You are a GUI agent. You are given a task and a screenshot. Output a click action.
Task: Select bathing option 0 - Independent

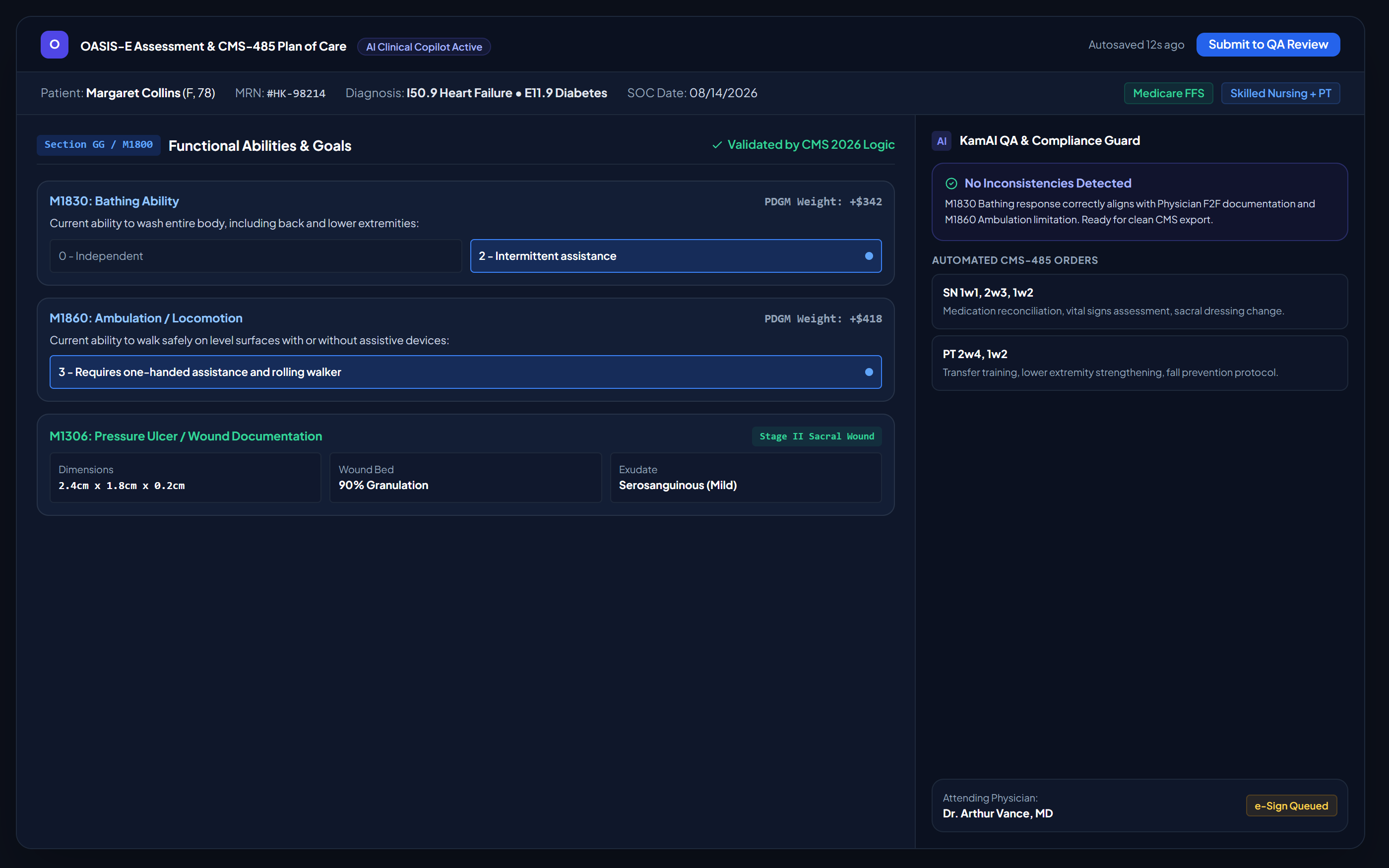pos(256,256)
